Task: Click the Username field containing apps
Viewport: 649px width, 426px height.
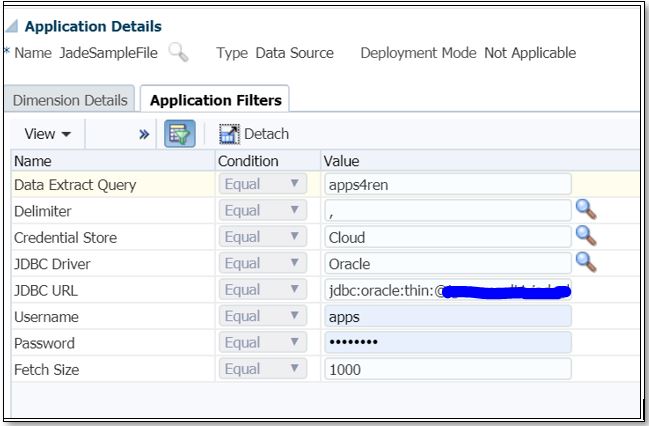Action: click(447, 316)
